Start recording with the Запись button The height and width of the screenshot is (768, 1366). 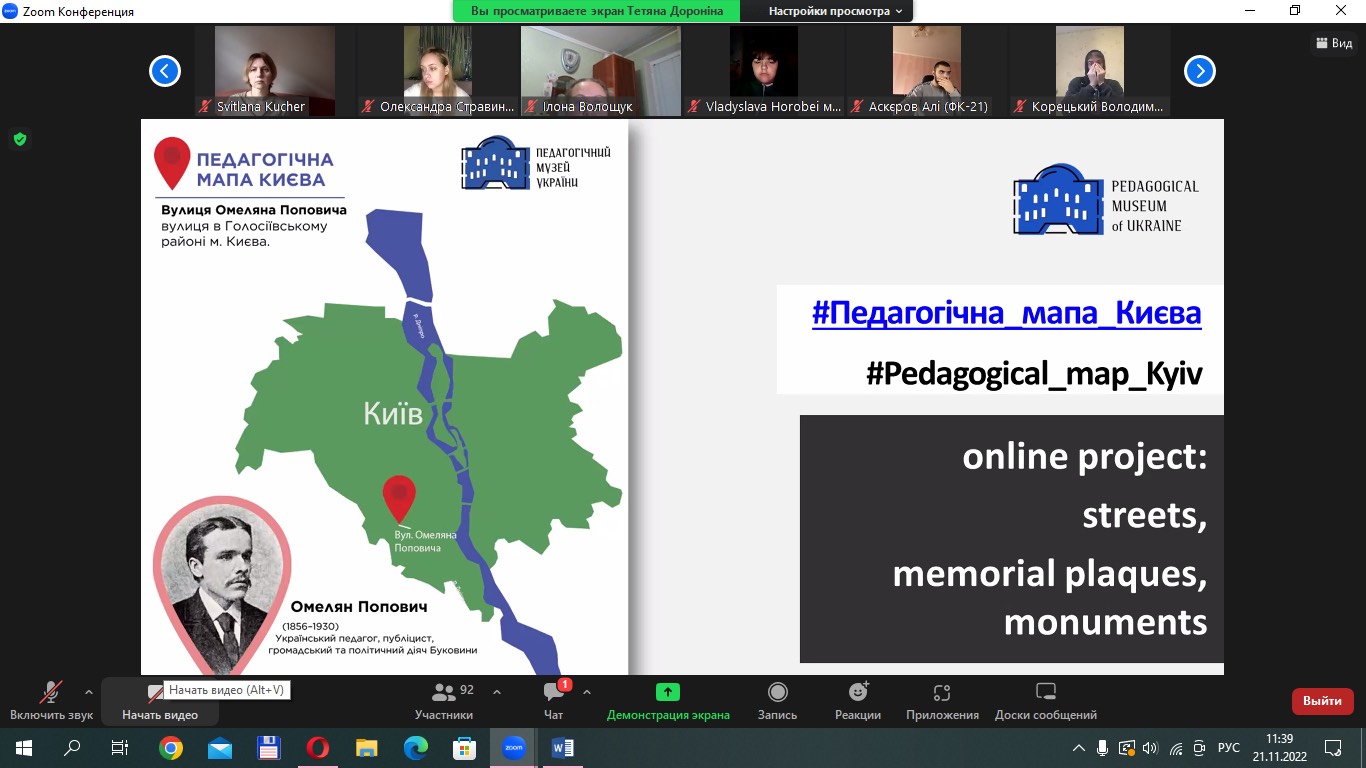(x=777, y=700)
